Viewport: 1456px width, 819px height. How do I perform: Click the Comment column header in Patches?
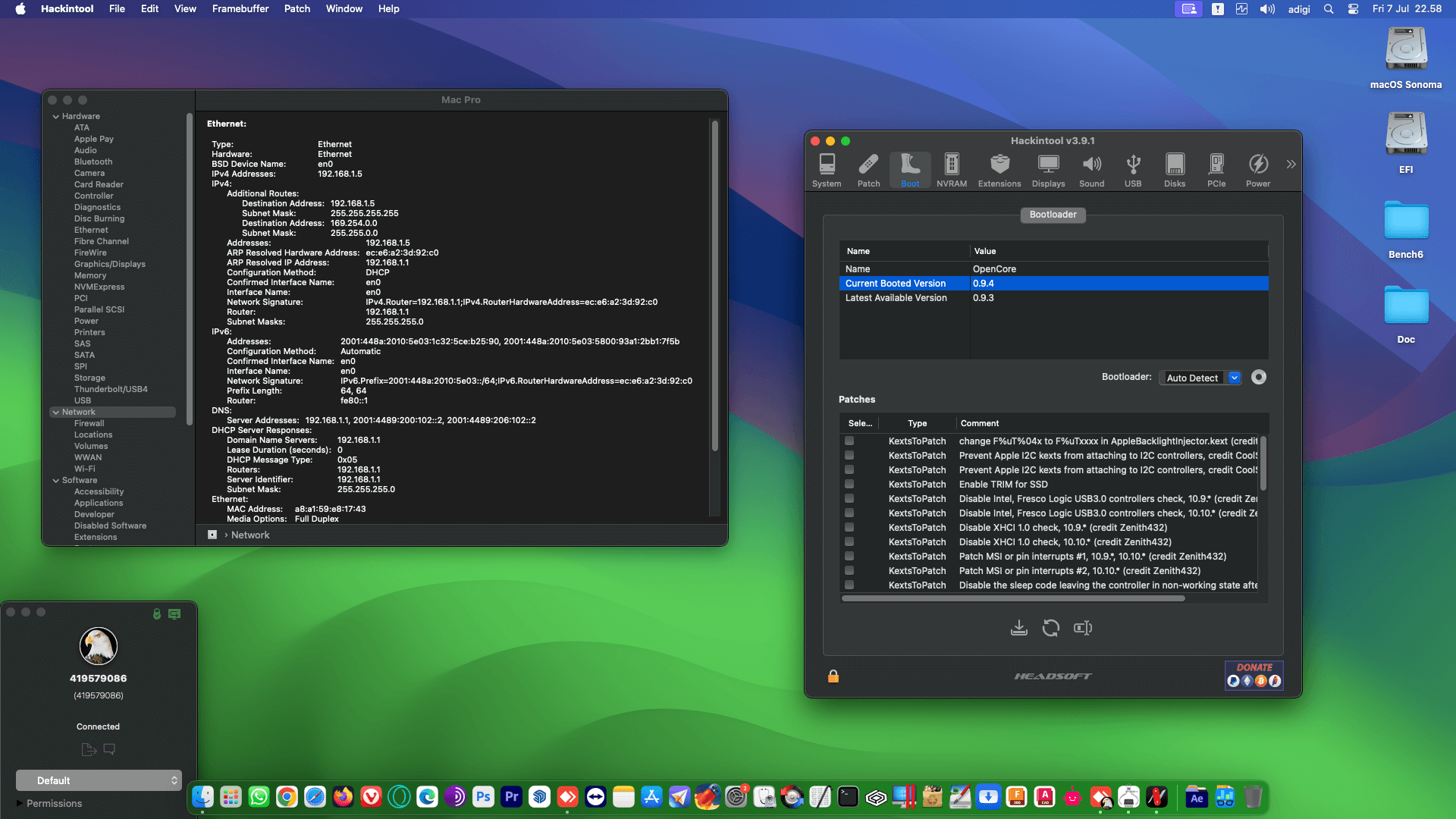tap(980, 423)
